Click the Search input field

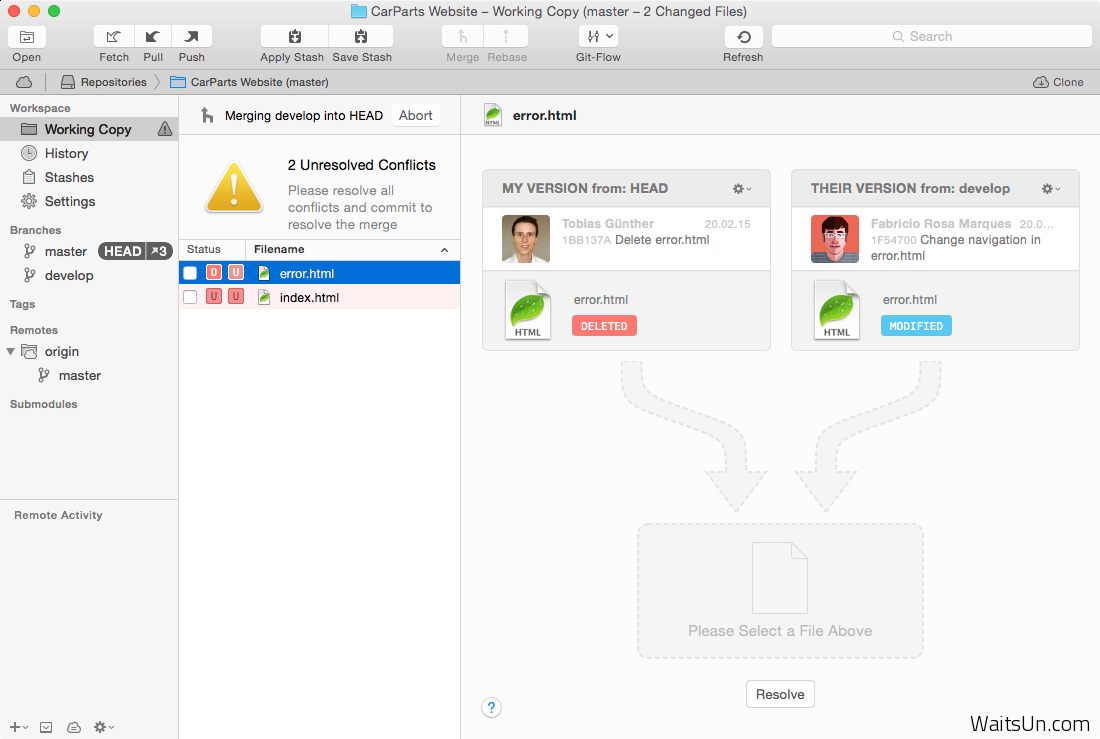click(931, 36)
